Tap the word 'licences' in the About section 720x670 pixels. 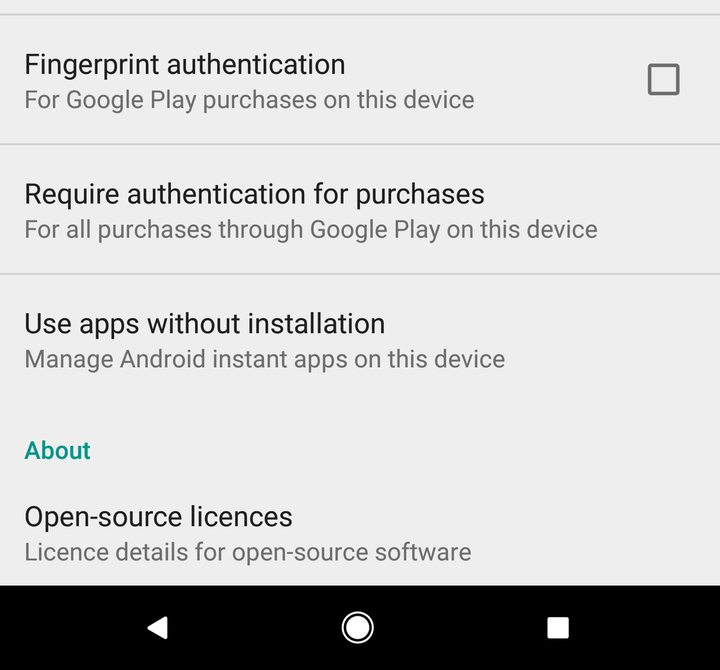click(241, 517)
